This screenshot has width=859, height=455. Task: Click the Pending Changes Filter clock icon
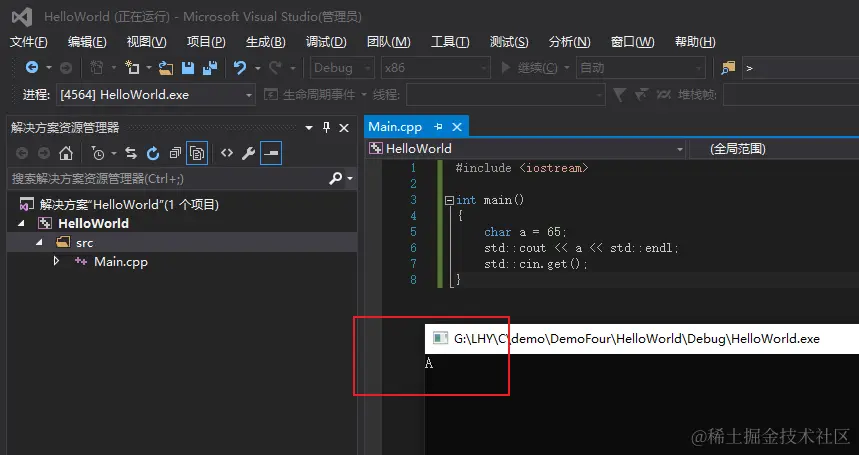coord(98,153)
